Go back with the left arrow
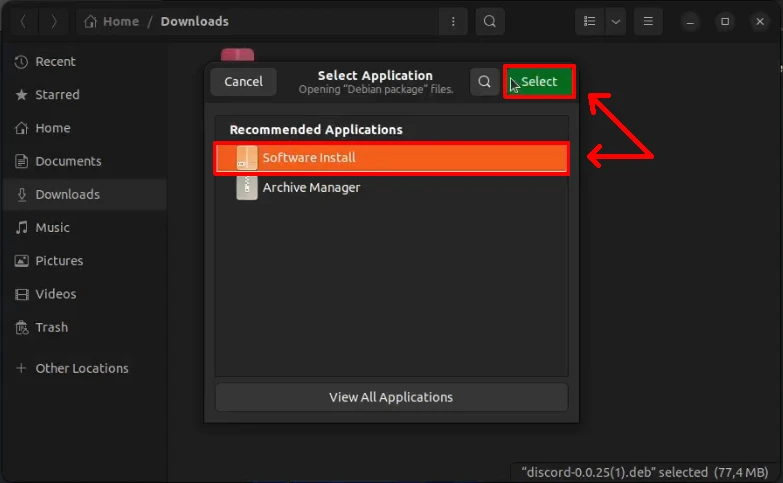783x483 pixels. [23, 21]
